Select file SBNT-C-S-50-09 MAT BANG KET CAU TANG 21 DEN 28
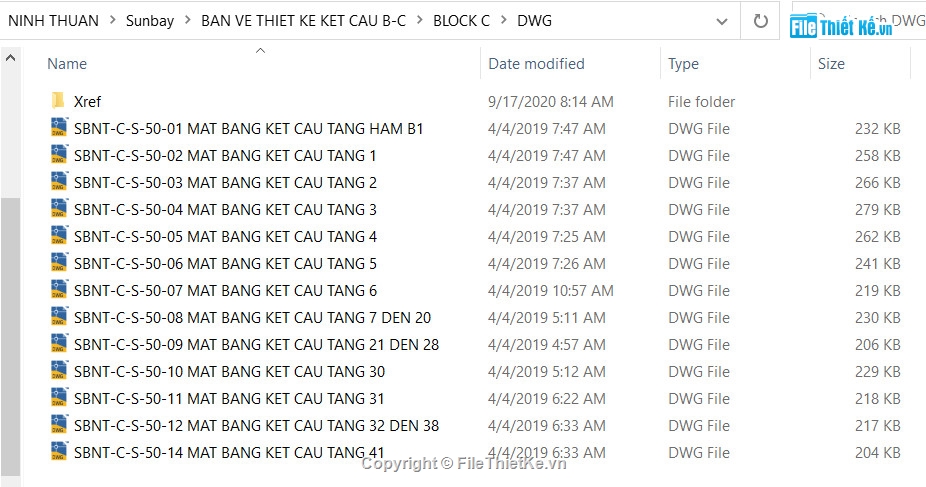926x487 pixels. (256, 344)
